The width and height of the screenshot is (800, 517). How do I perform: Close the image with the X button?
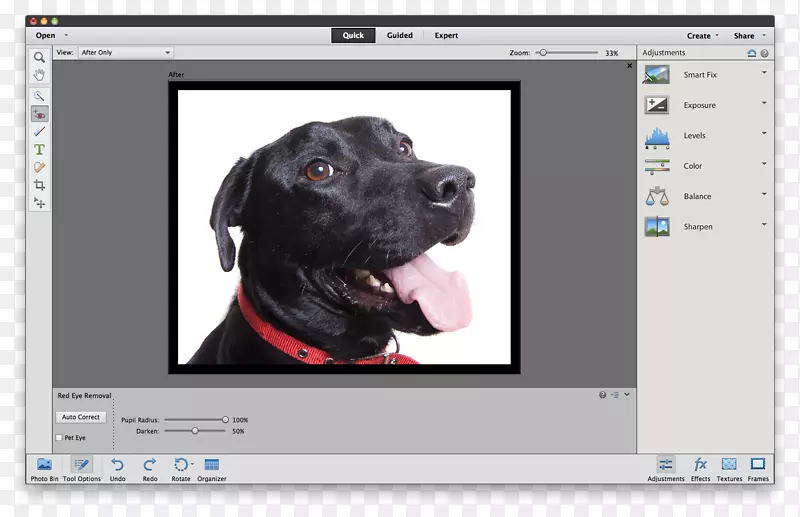(630, 65)
